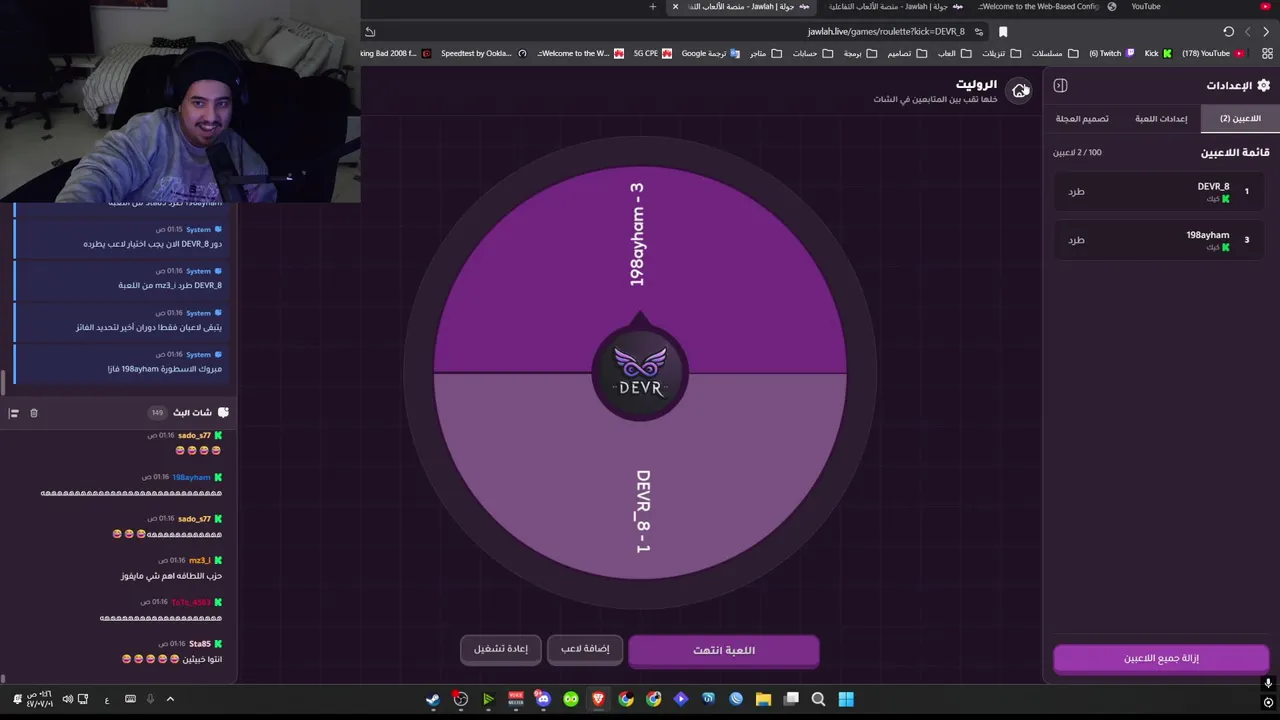Open the تصميم العجلة tab
The width and height of the screenshot is (1280, 720).
pyautogui.click(x=1082, y=118)
